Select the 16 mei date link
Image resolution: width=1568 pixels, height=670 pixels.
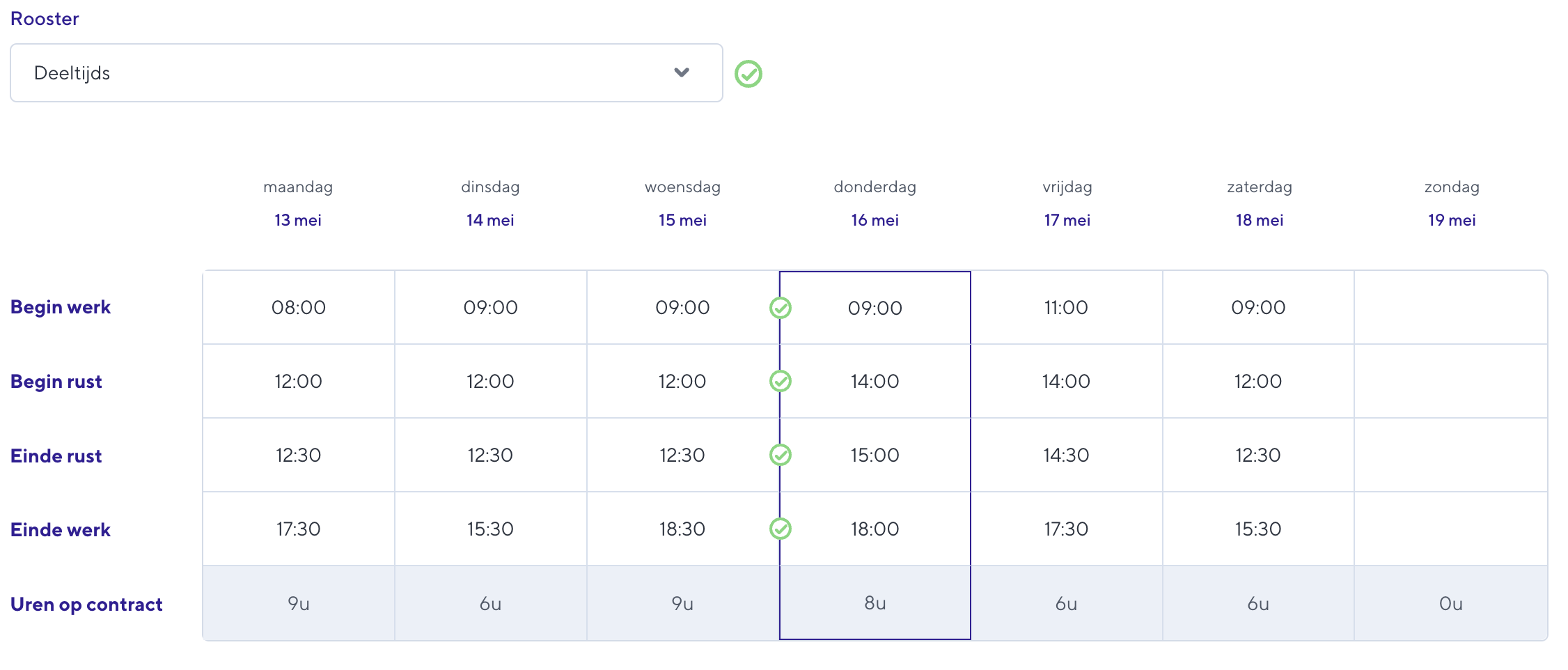pos(875,220)
